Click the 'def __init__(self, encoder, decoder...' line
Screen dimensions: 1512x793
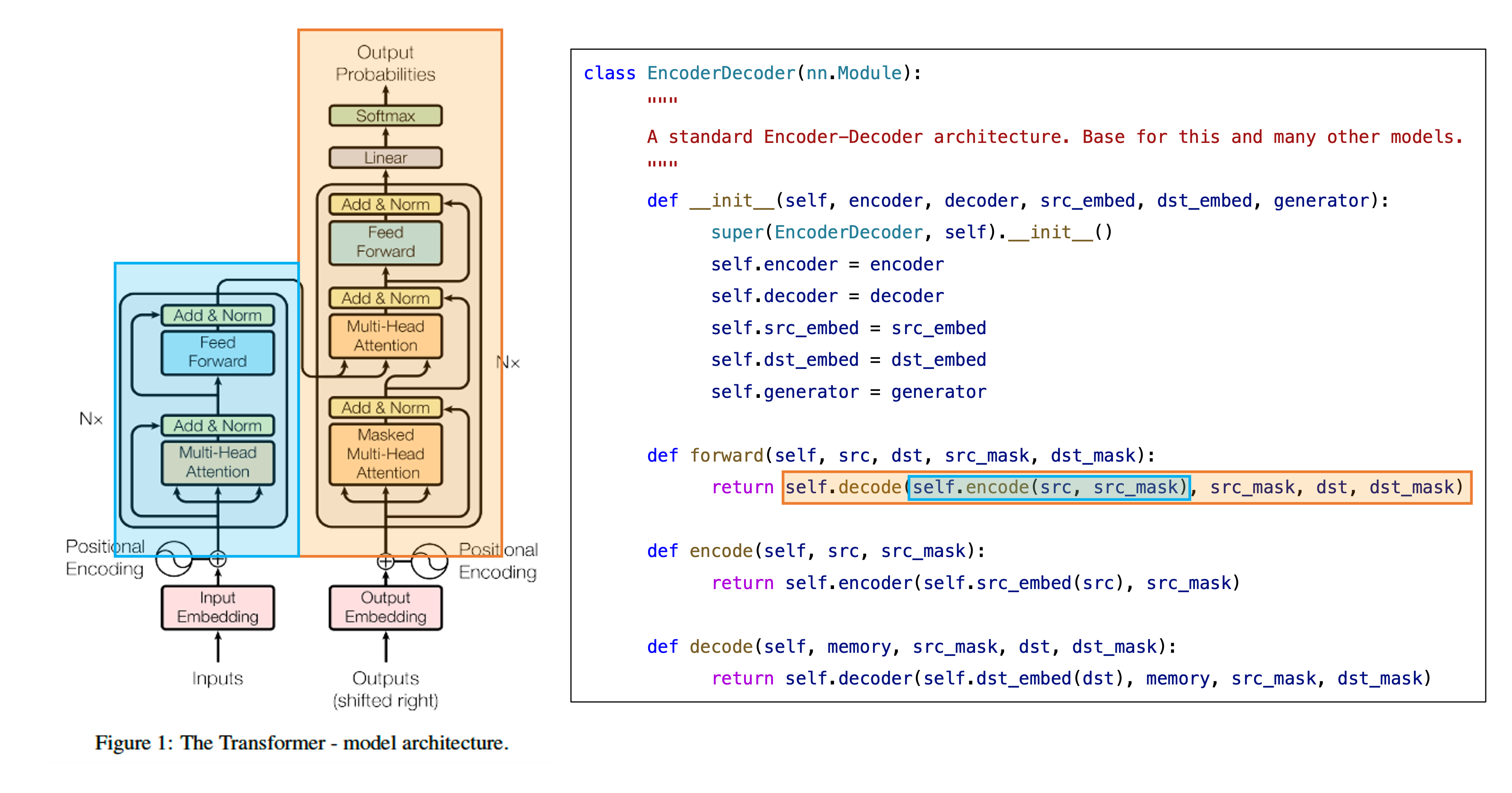pyautogui.click(x=1018, y=201)
